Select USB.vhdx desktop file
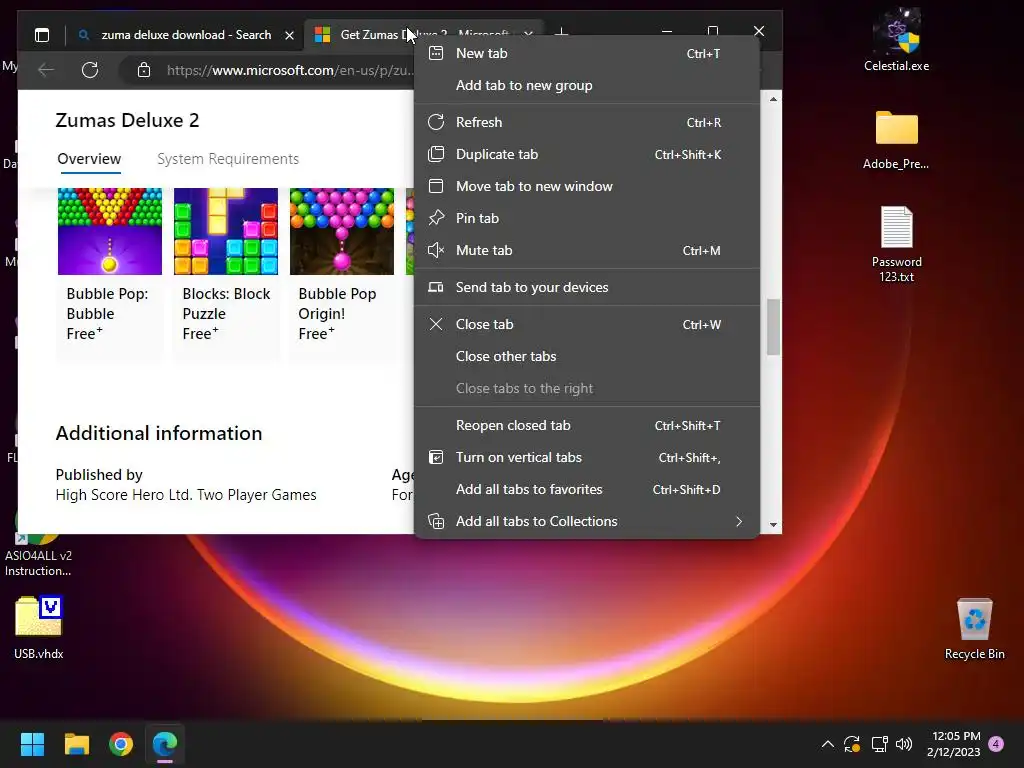 pos(39,628)
